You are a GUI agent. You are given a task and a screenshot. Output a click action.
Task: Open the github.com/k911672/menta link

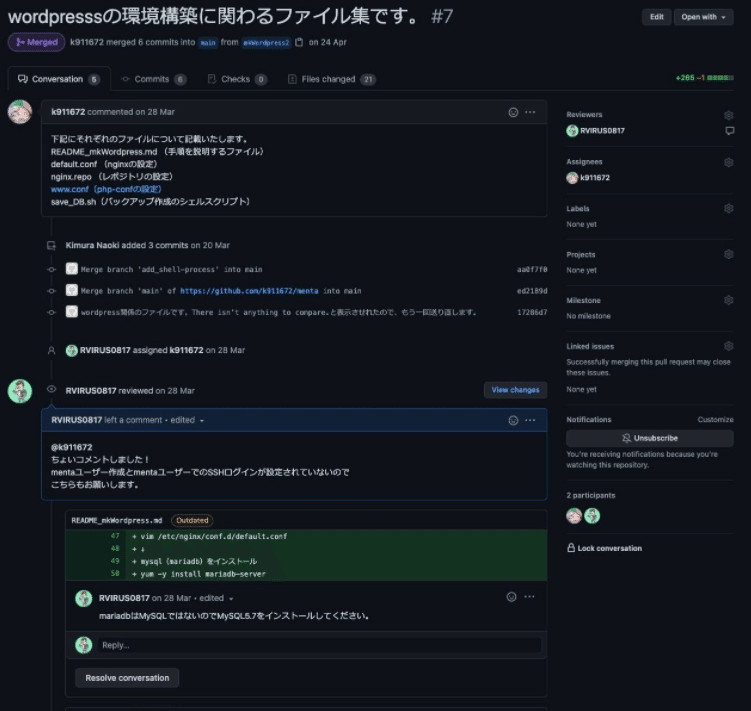click(x=249, y=291)
